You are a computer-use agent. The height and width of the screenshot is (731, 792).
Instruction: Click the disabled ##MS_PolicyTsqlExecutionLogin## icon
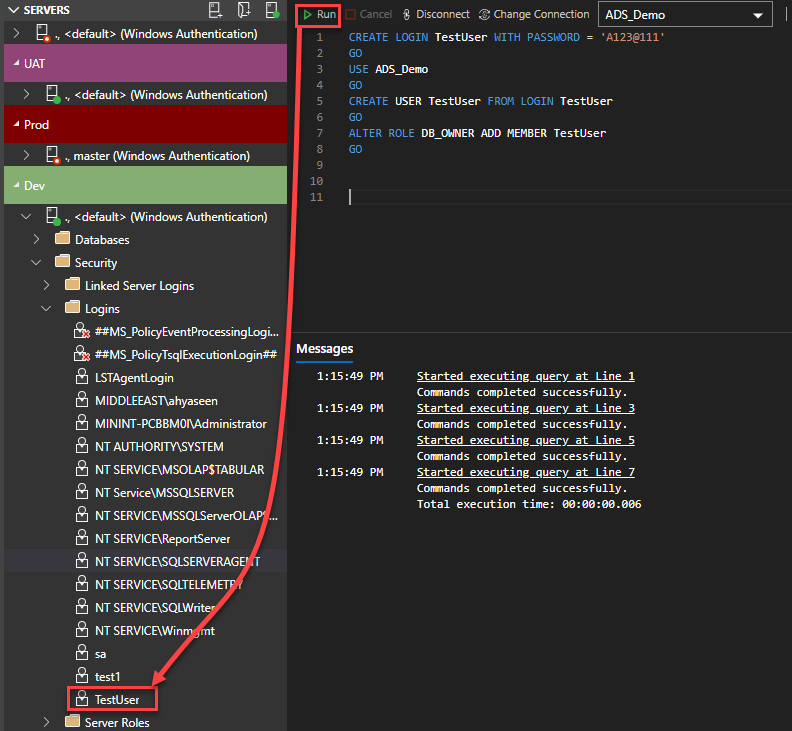(x=83, y=355)
